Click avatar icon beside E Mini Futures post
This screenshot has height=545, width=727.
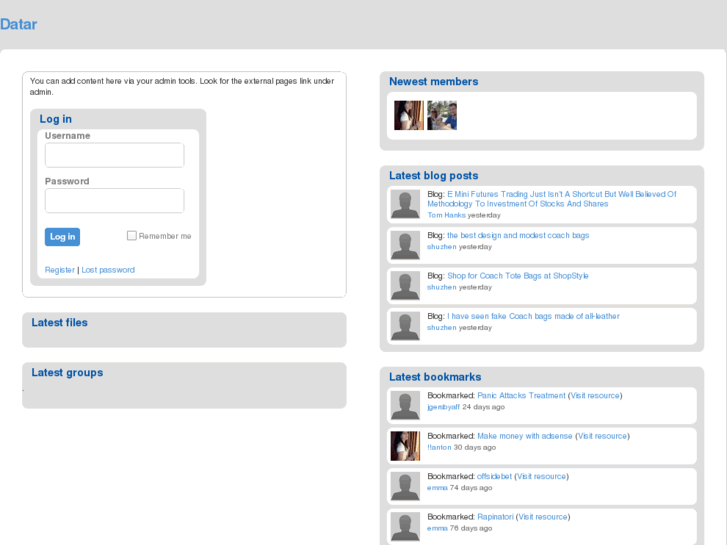coord(405,204)
